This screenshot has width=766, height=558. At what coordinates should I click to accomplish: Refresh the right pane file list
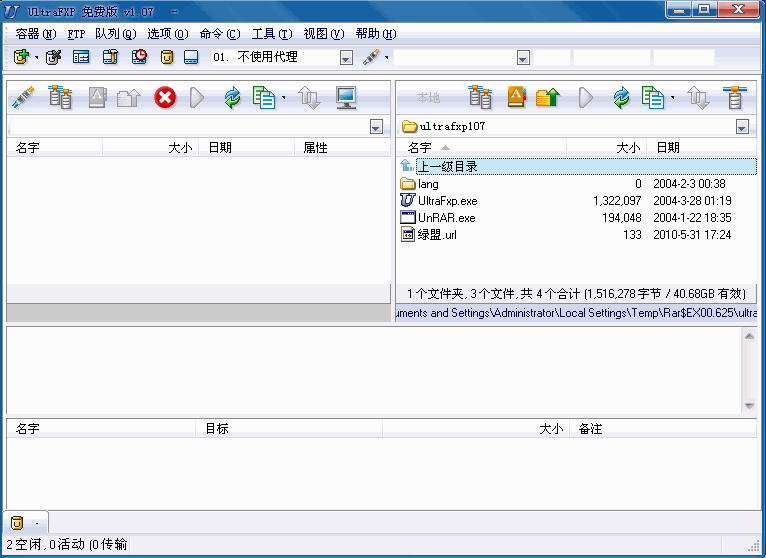coord(621,97)
